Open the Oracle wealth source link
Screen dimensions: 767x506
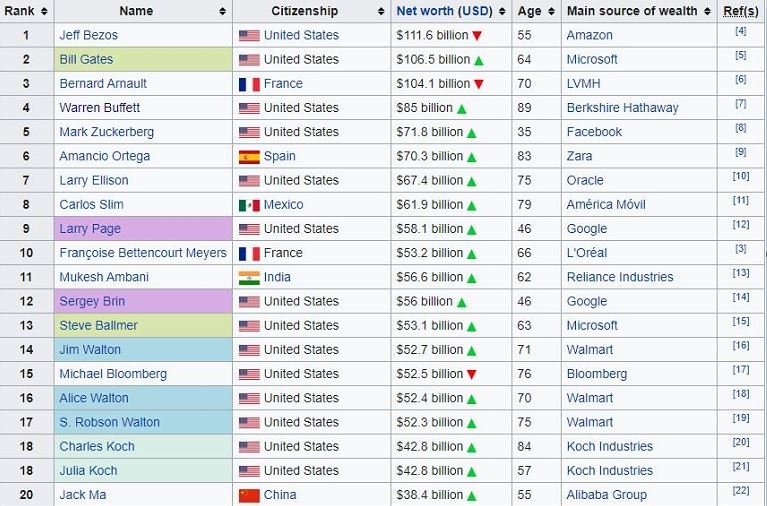point(585,181)
